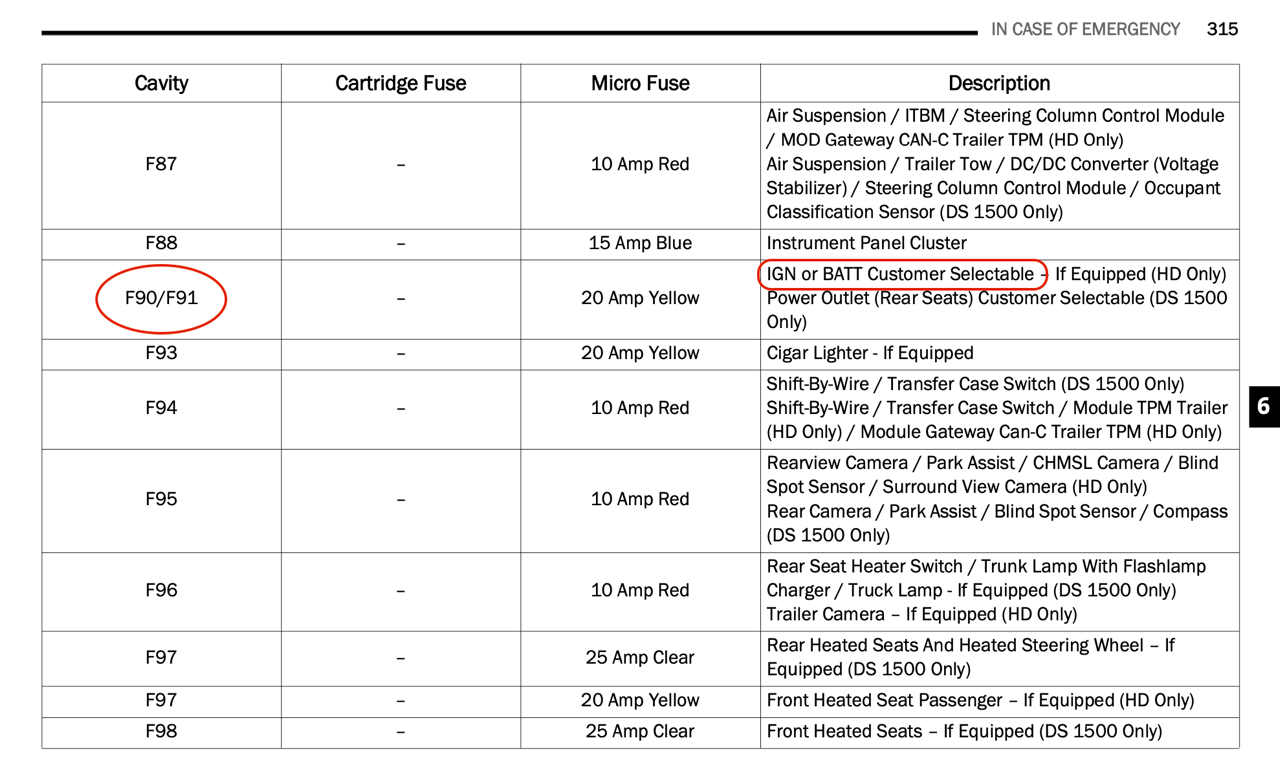
Task: Click 'Front Heated Seat Passenger – If Equipped' description
Action: pos(980,700)
